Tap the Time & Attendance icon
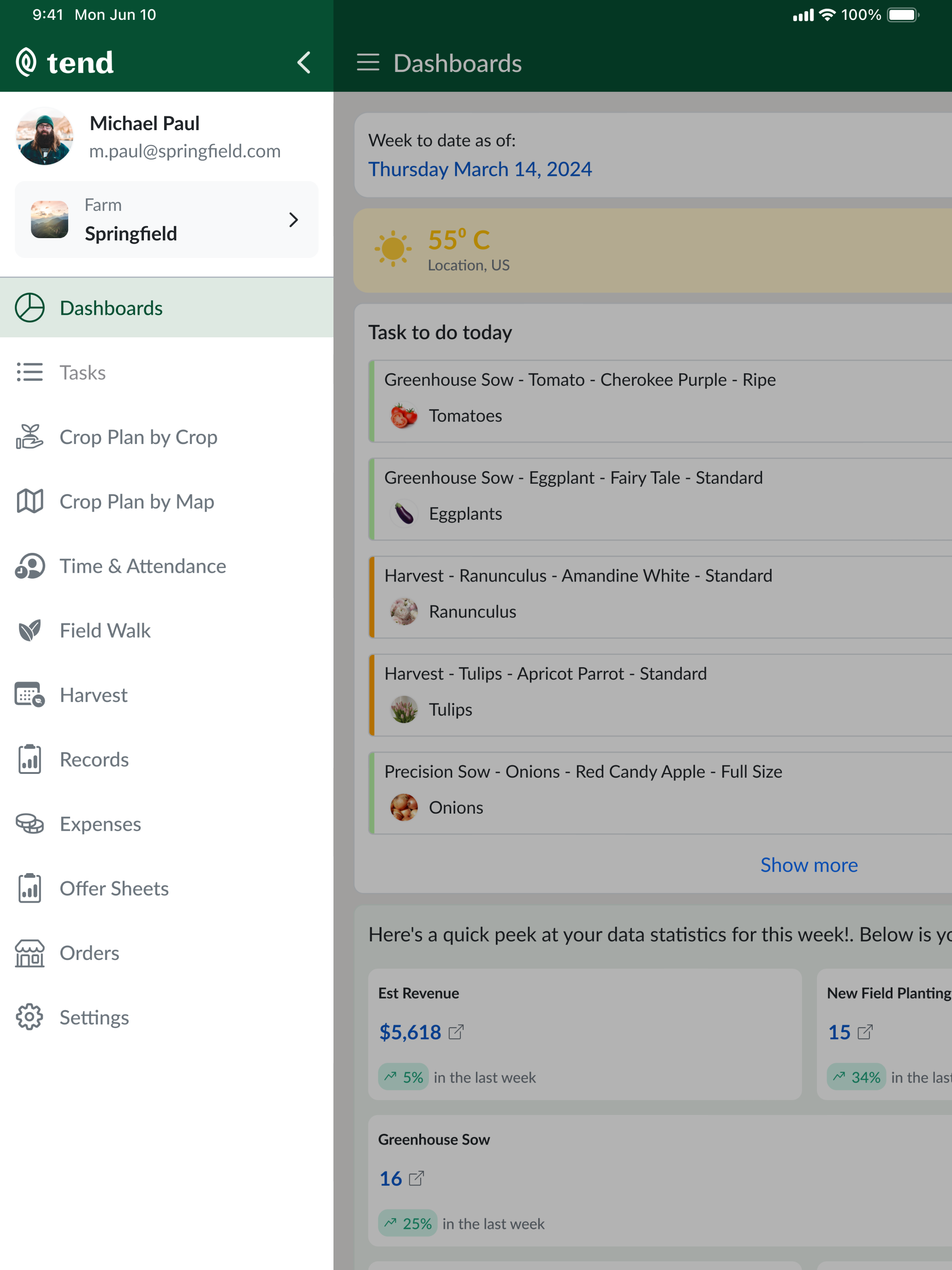Viewport: 952px width, 1270px height. point(30,565)
